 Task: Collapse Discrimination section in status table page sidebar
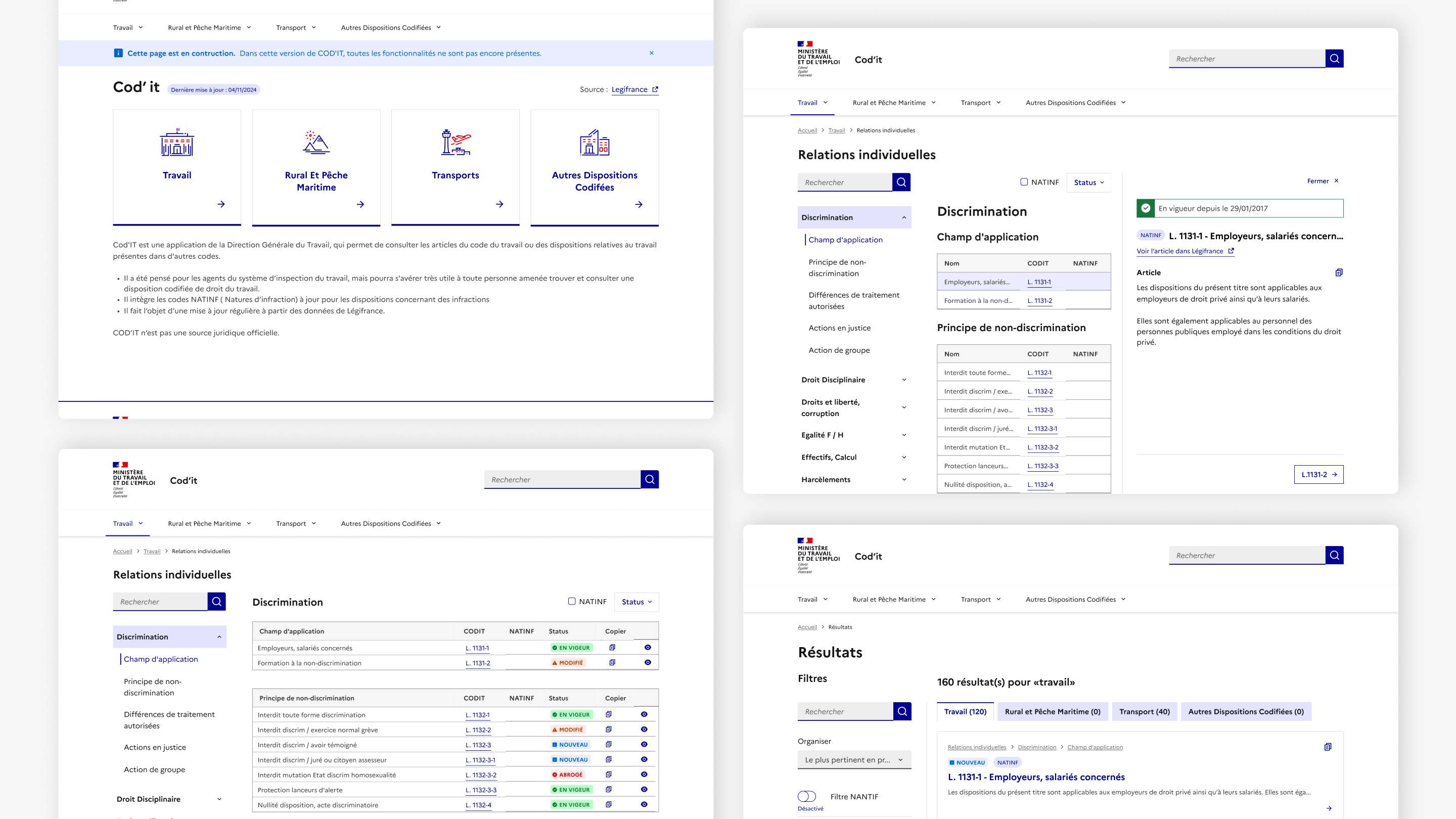click(x=169, y=637)
